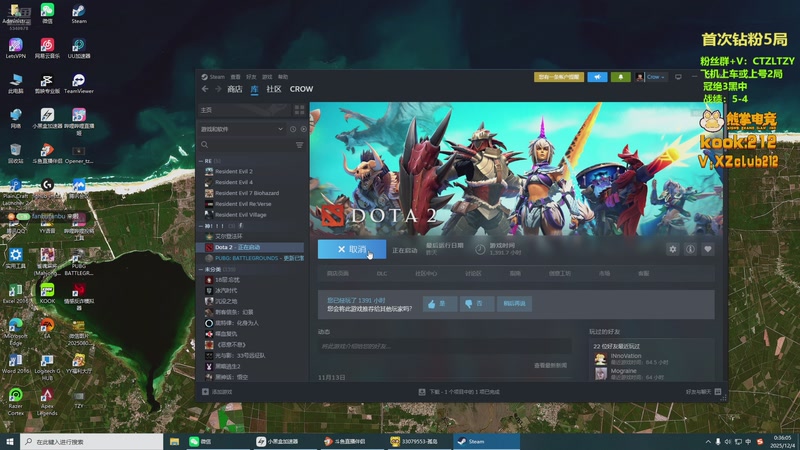The image size is (800, 450).
Task: Select Resident Evil Village
Action: 240,215
